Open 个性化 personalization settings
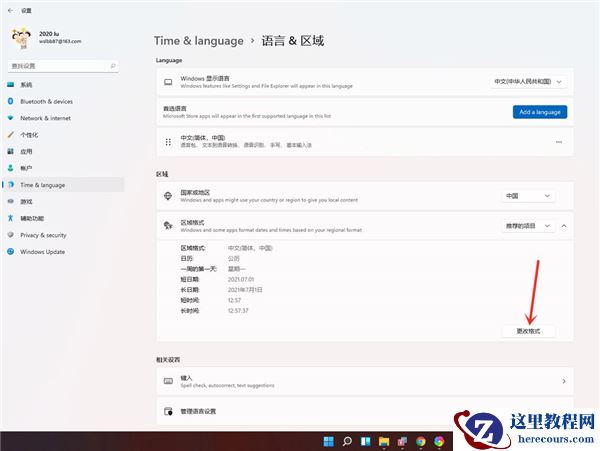 pos(63,135)
